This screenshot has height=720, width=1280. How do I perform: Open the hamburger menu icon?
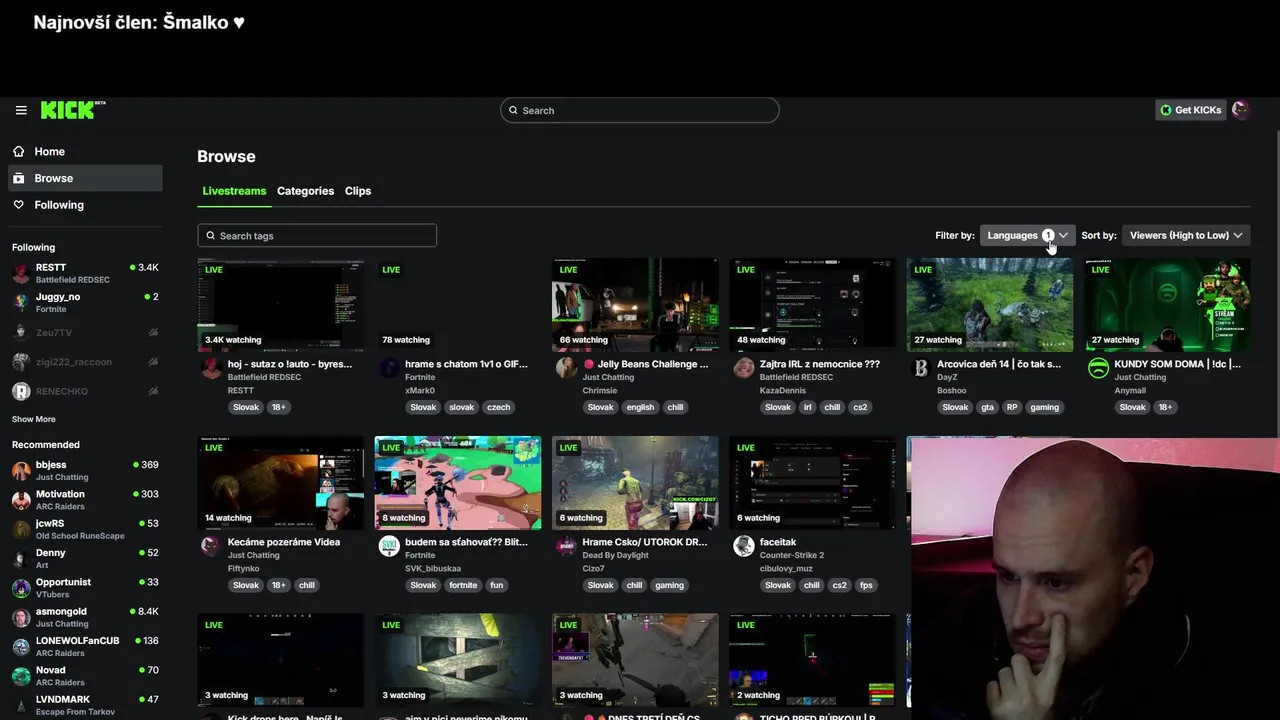point(21,110)
